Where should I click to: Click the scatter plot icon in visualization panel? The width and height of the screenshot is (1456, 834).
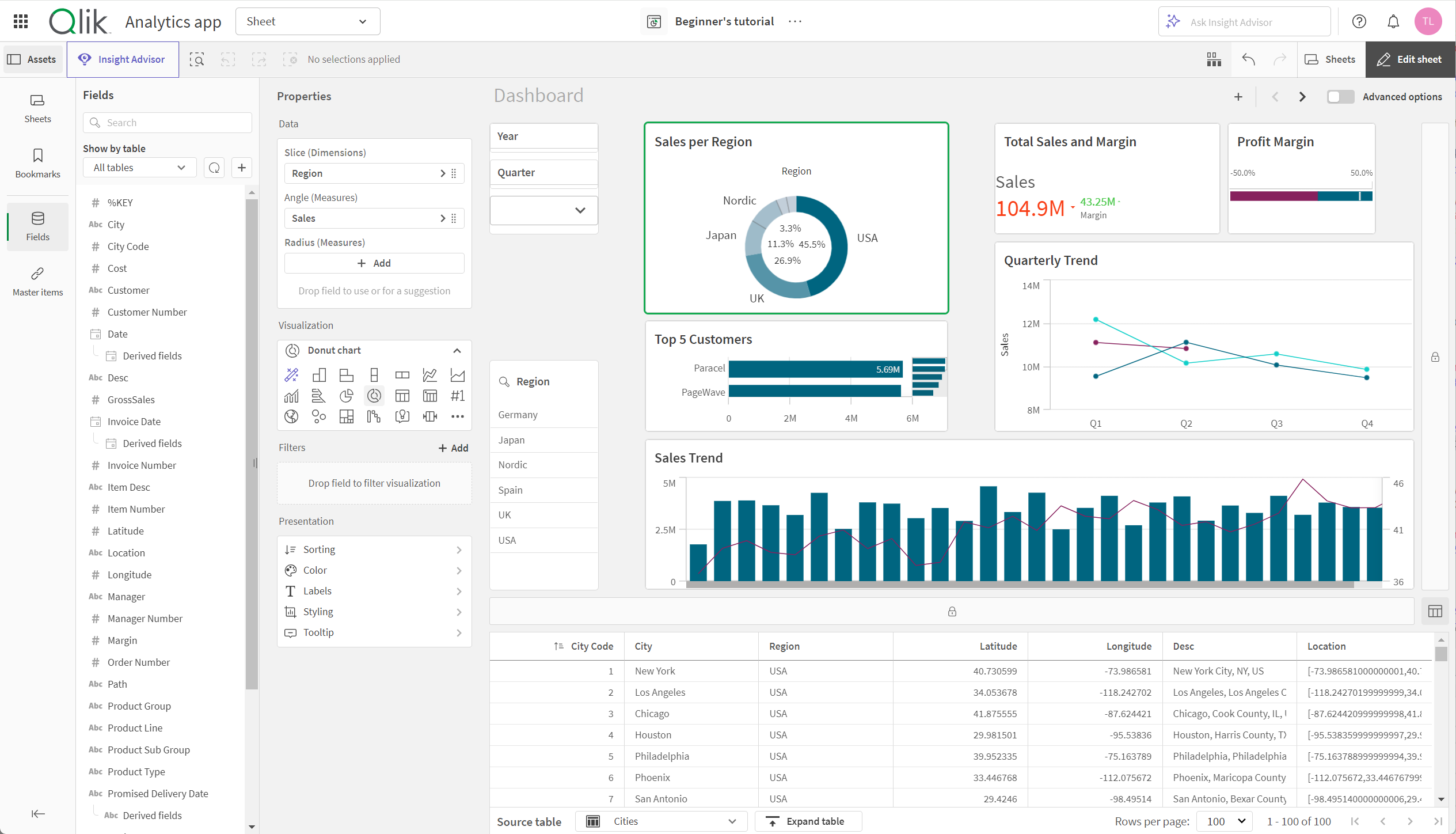click(318, 415)
